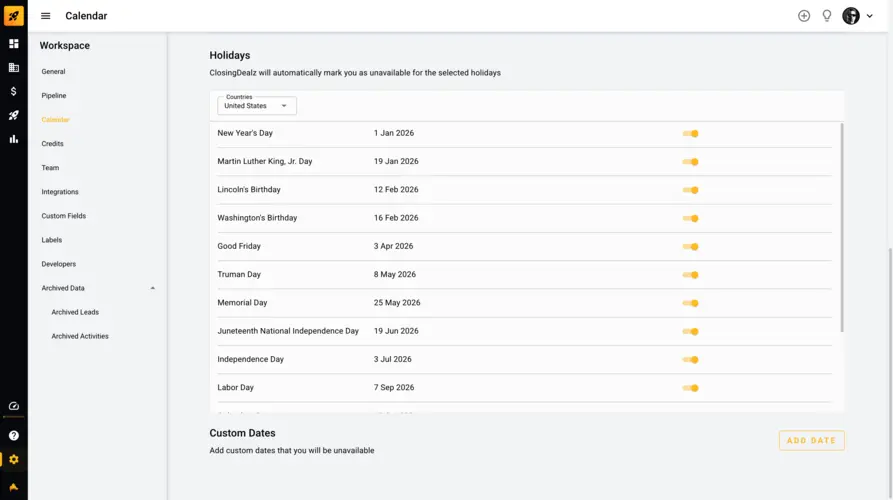Click the plus circle add icon
Image resolution: width=893 pixels, height=500 pixels.
tap(804, 16)
